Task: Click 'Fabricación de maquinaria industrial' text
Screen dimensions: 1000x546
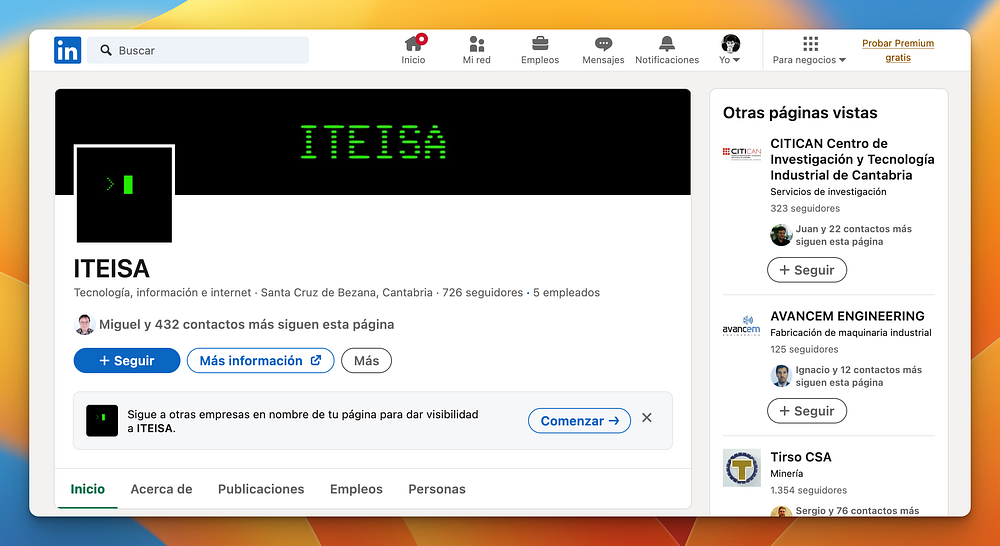Action: pos(851,333)
